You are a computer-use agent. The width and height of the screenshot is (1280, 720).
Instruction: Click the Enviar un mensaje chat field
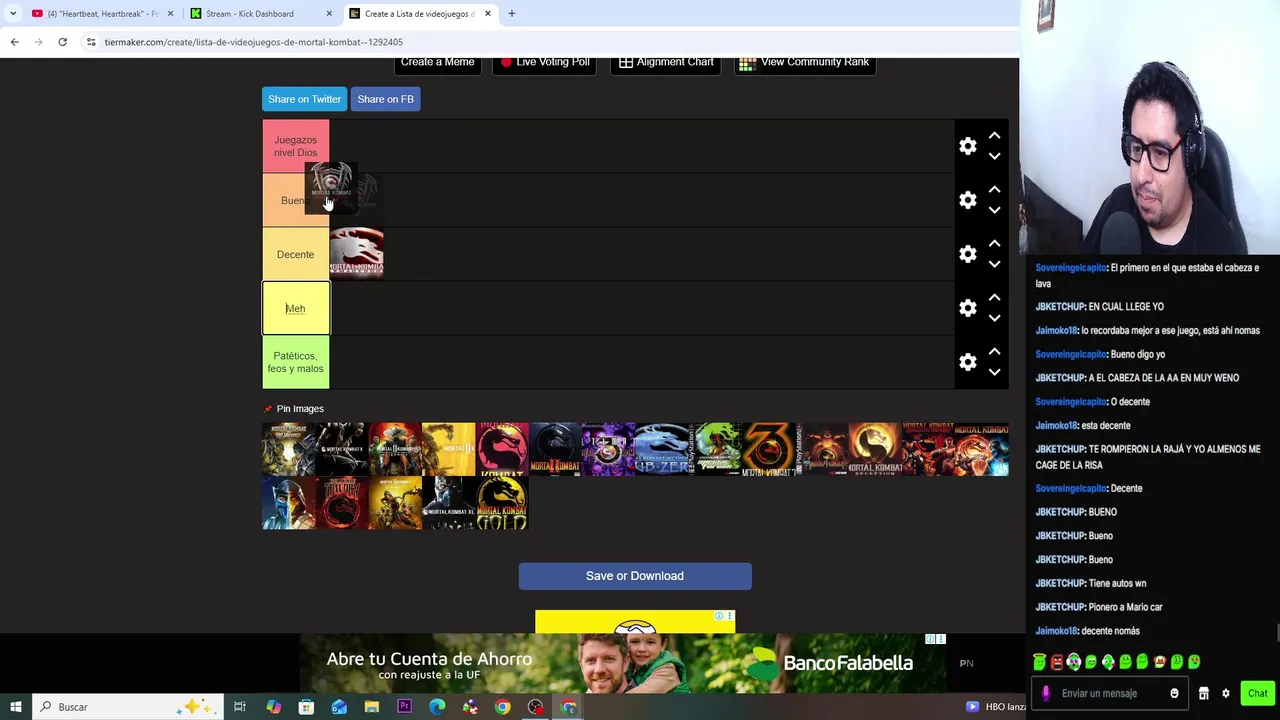pos(1110,693)
